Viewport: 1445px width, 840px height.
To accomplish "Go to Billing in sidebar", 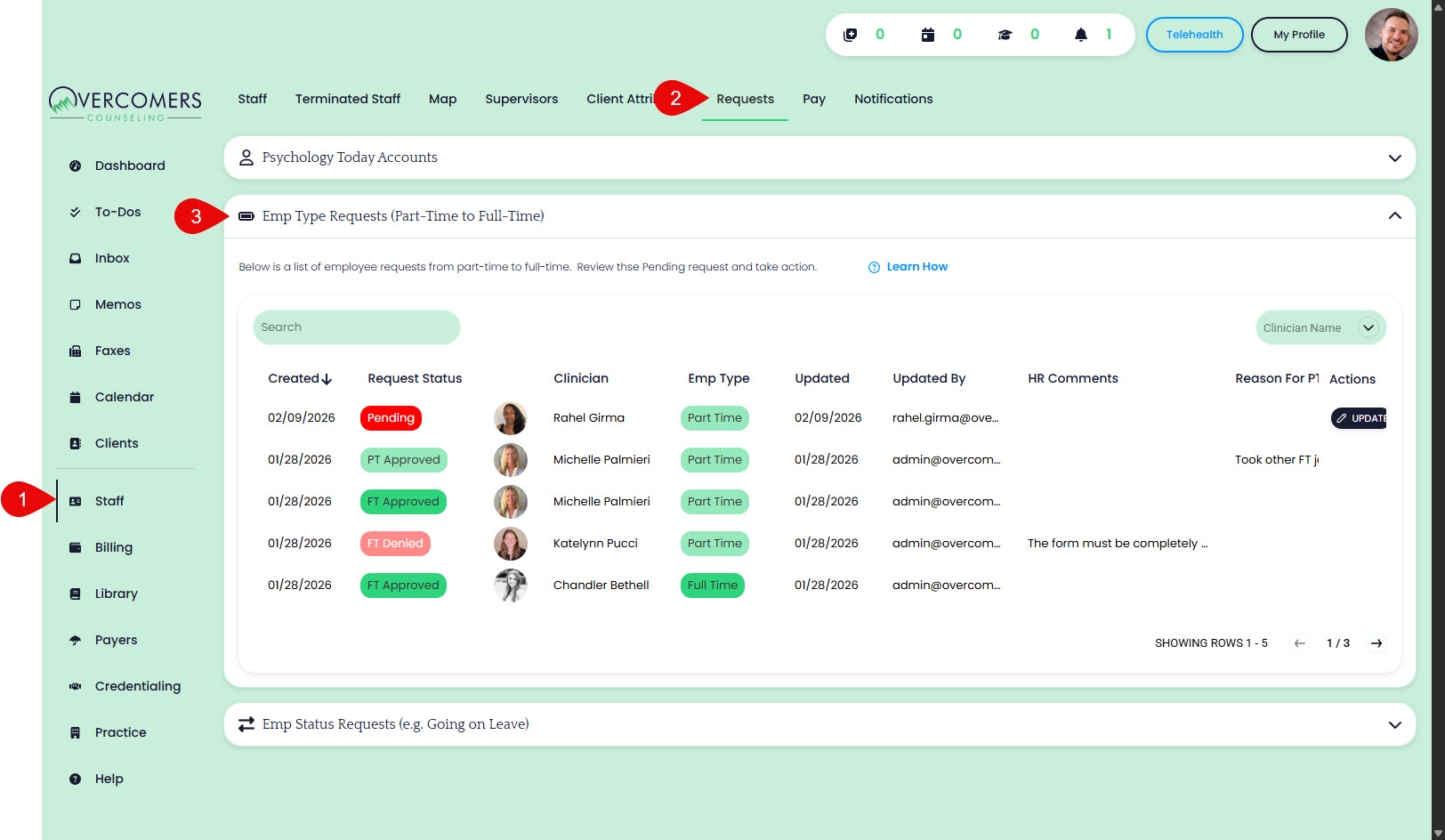I will tap(113, 547).
